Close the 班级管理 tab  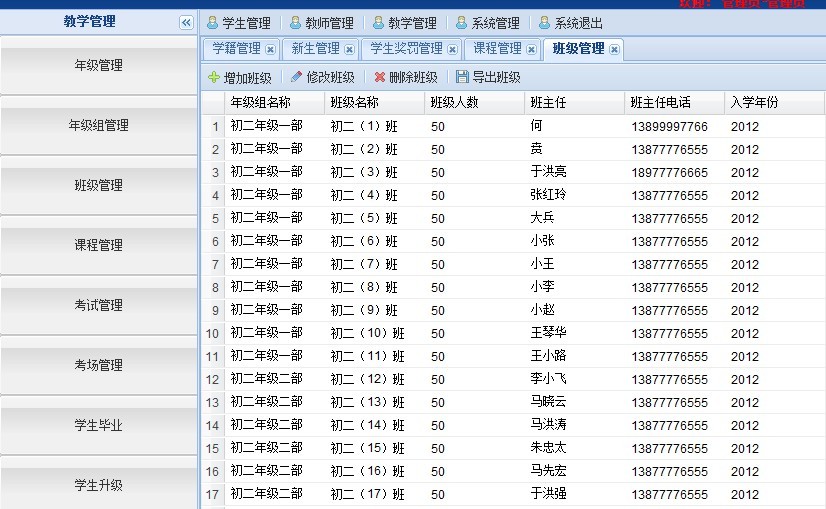[x=614, y=50]
